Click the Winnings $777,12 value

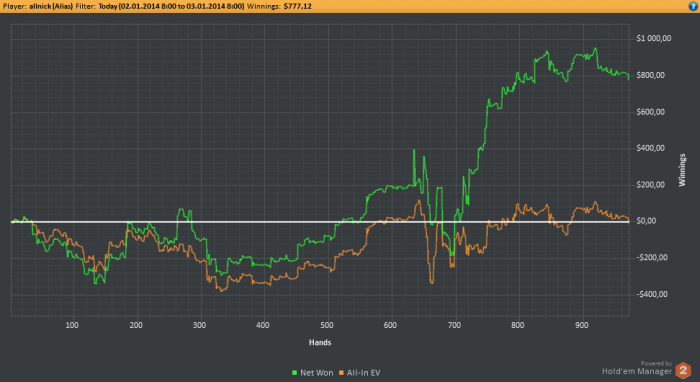[297, 6]
